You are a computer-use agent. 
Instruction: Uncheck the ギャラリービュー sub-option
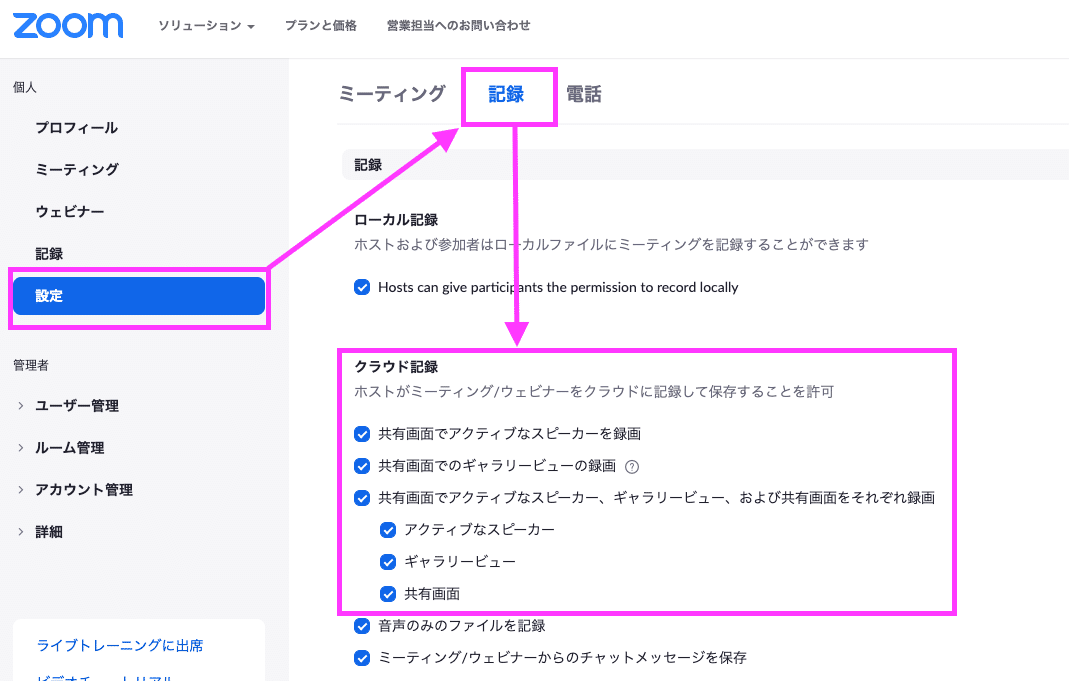coord(388,561)
